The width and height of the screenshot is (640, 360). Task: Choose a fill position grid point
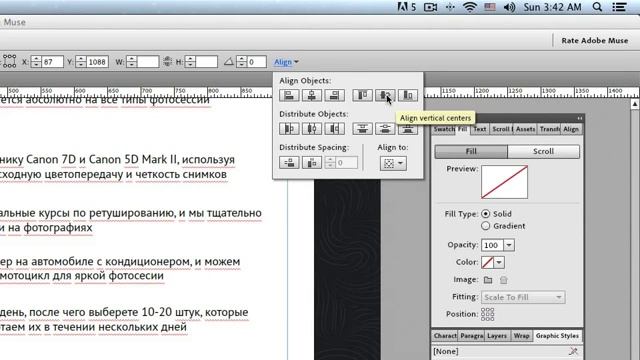(x=488, y=314)
